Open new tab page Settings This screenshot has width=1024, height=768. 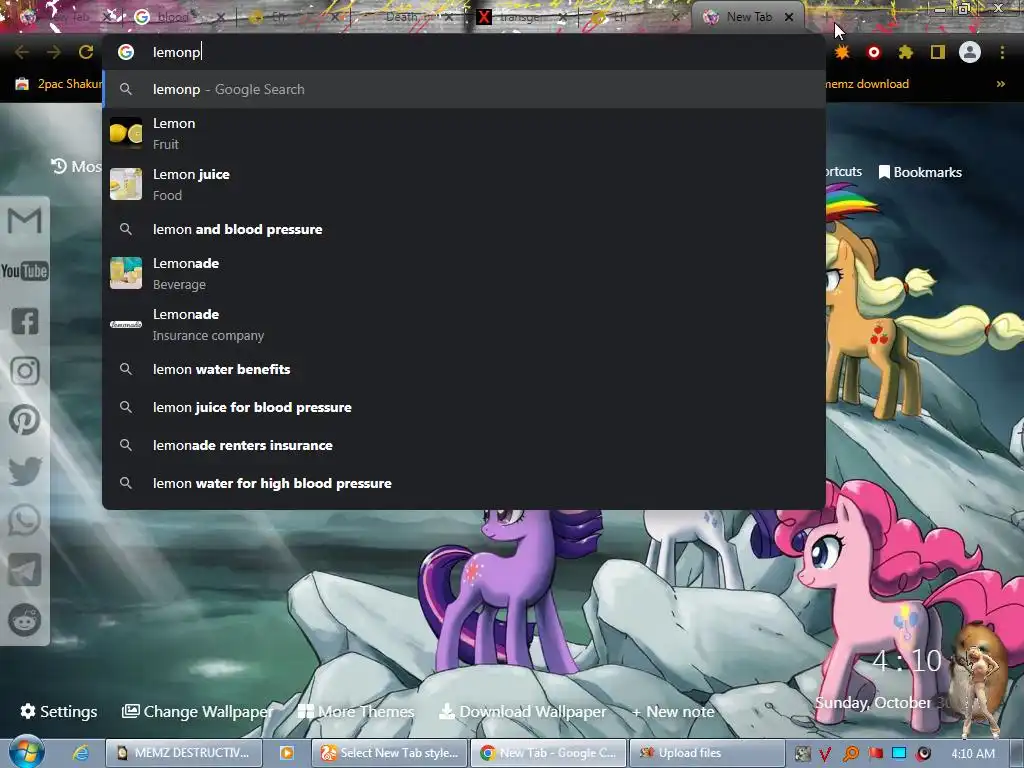tap(59, 711)
